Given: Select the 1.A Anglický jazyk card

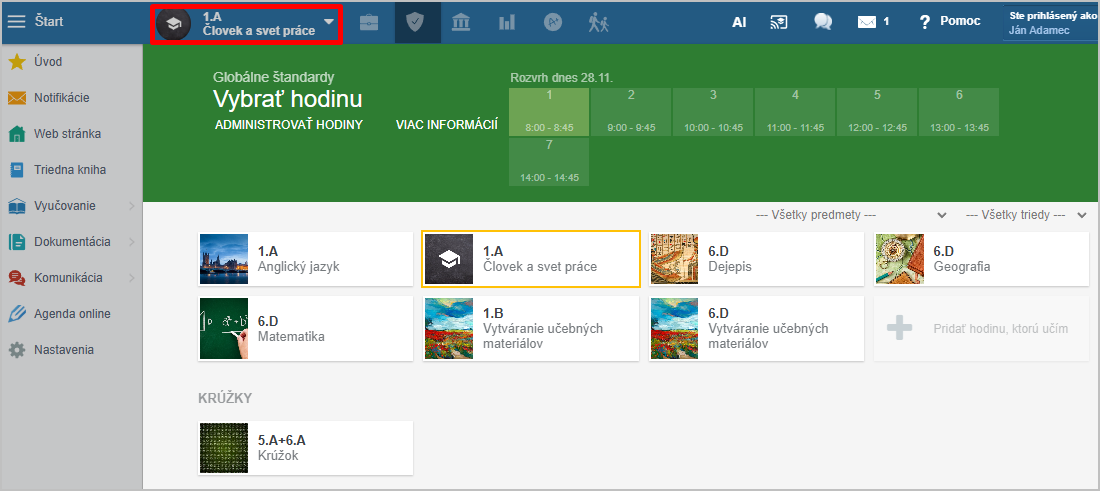Looking at the screenshot, I should [x=306, y=259].
